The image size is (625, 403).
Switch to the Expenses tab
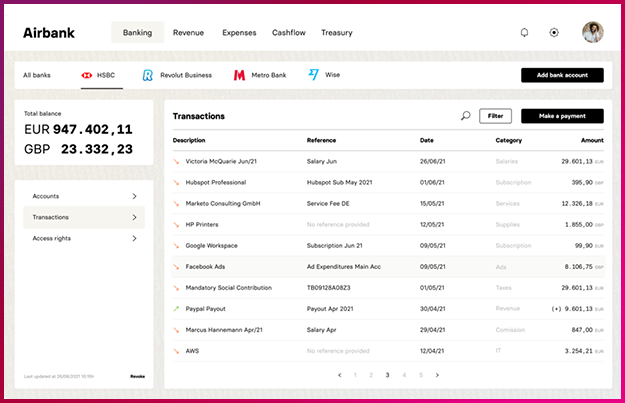[x=239, y=33]
